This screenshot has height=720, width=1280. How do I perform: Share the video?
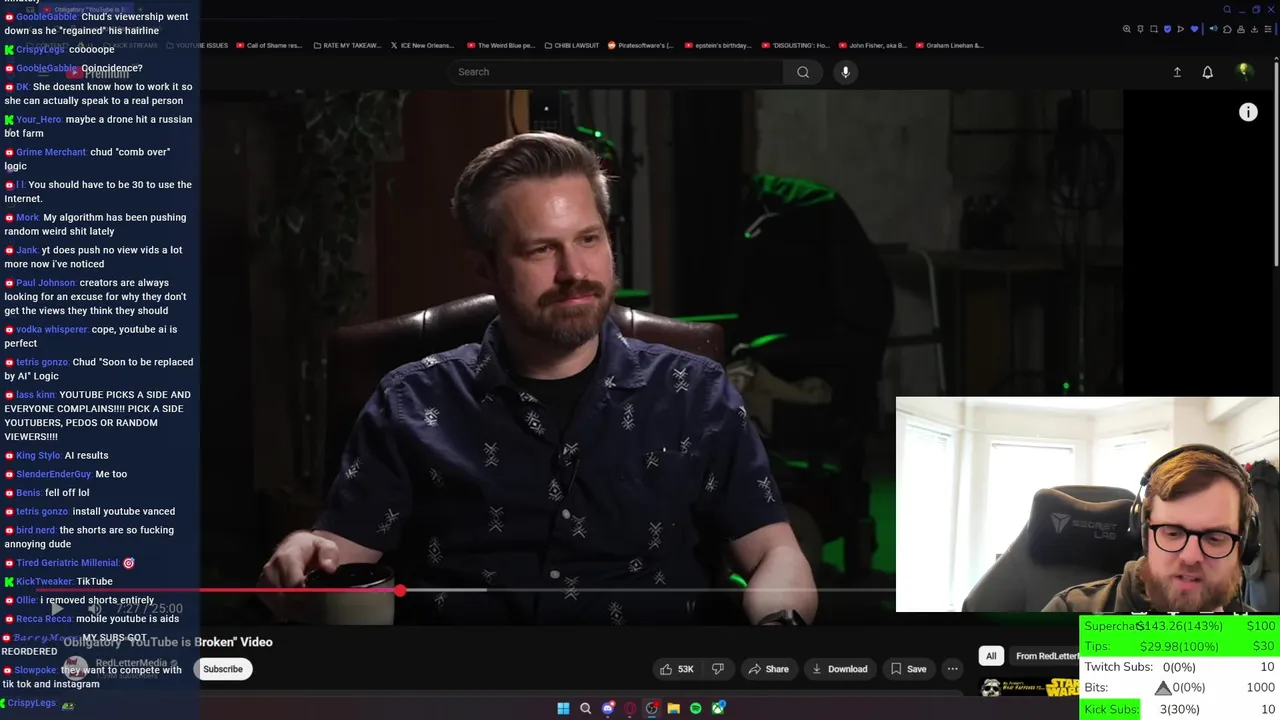[x=769, y=669]
